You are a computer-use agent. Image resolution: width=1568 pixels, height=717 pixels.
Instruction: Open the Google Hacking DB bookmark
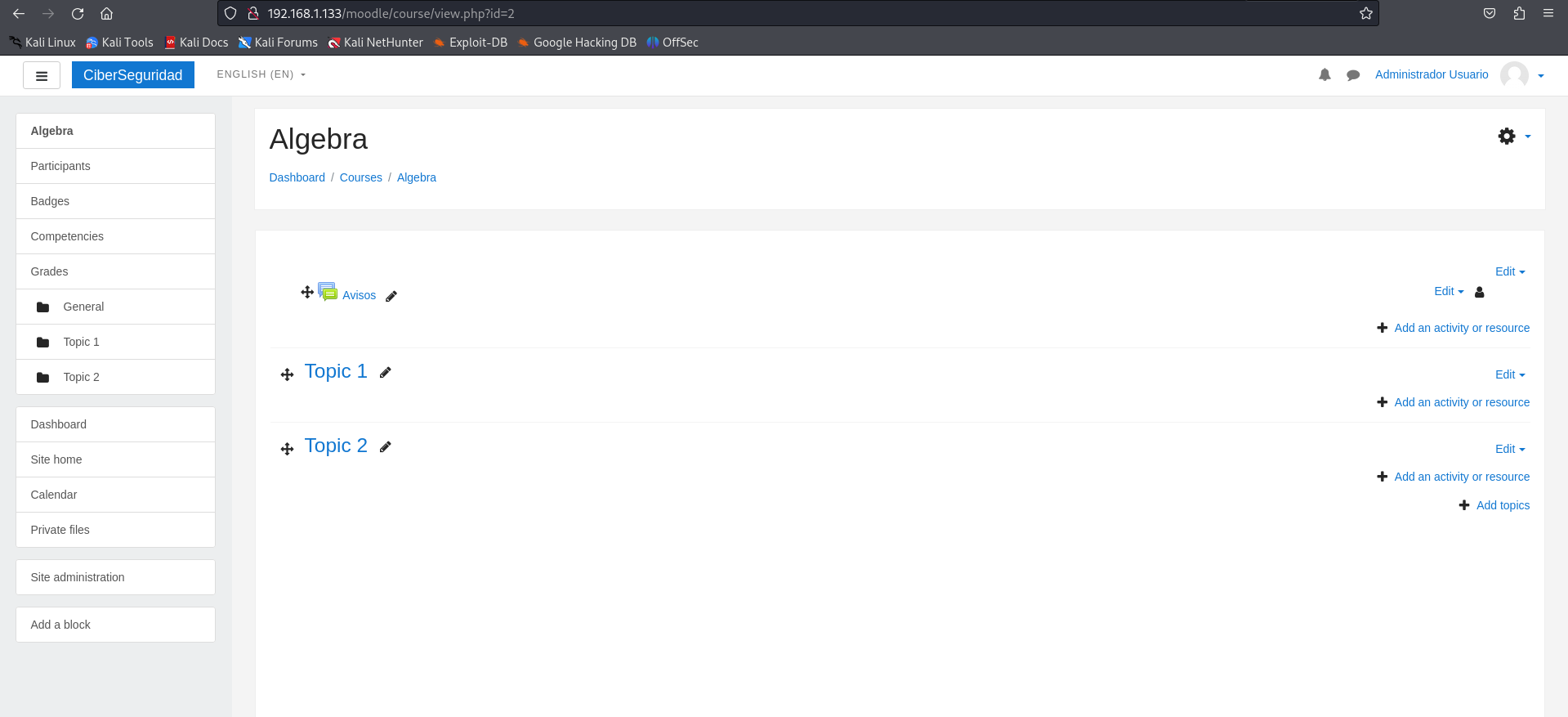click(x=576, y=43)
